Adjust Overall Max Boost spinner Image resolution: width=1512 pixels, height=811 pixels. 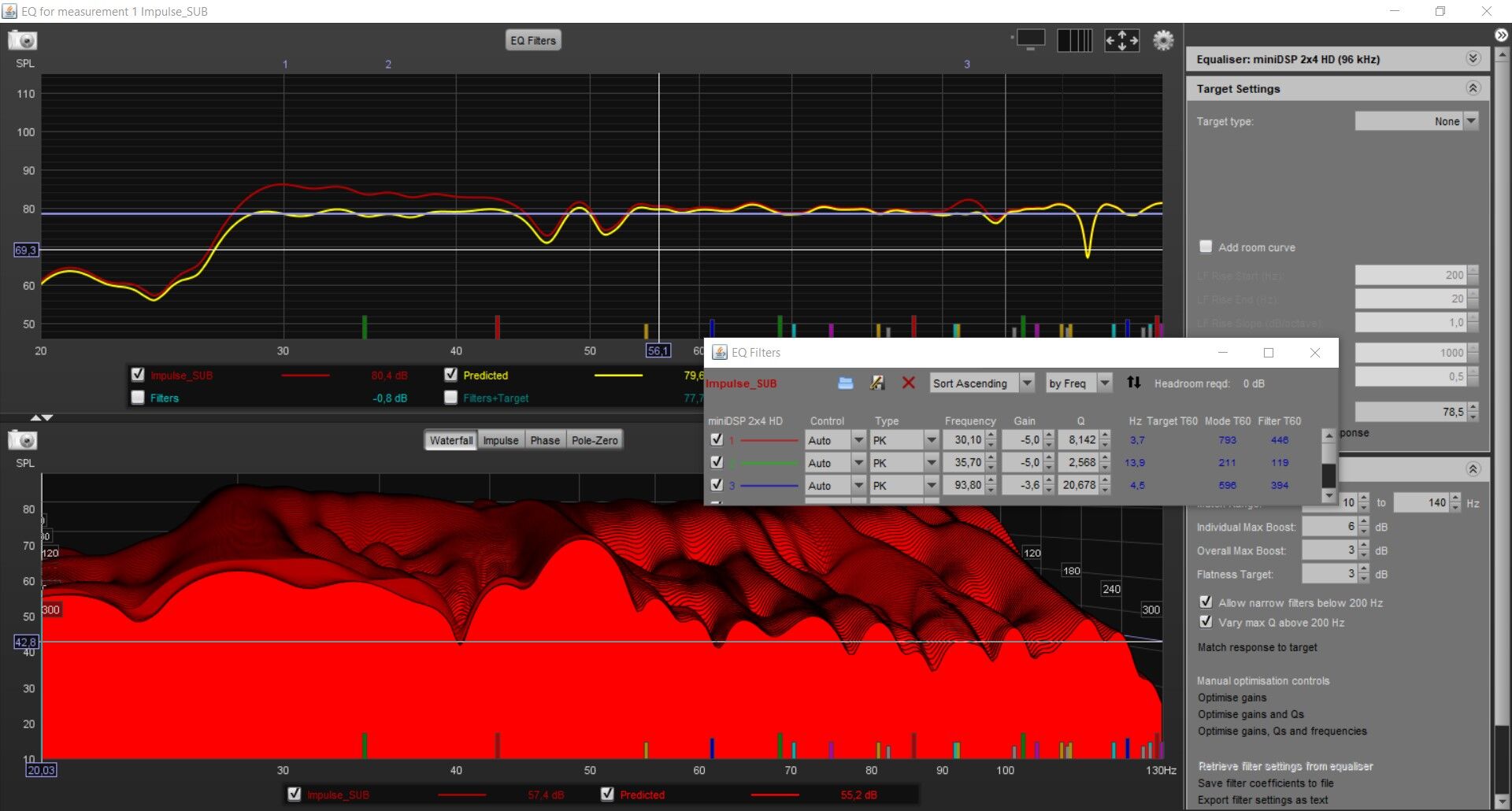(1363, 550)
